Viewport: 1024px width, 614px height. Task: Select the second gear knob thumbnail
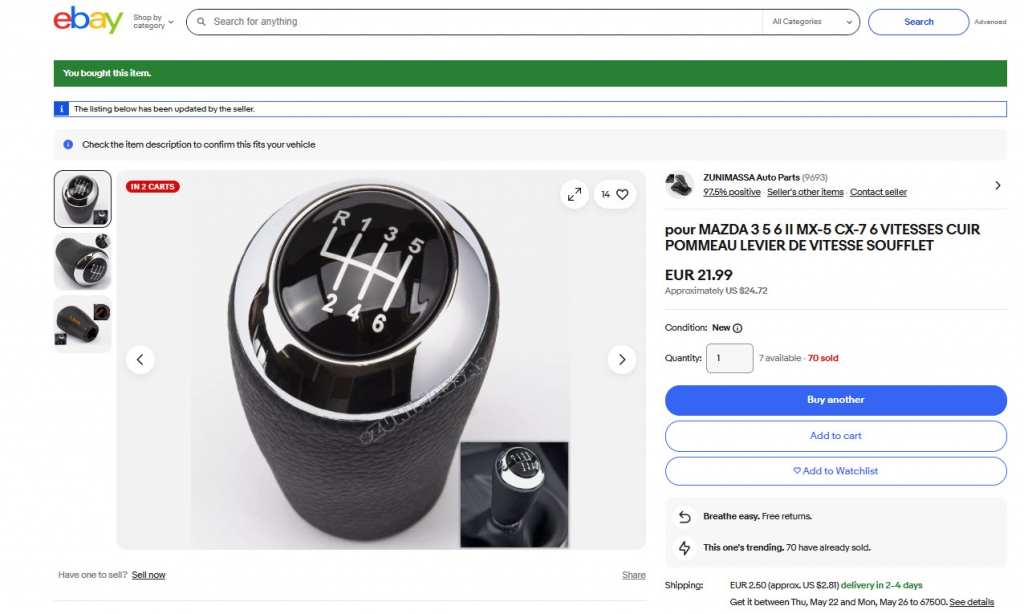[82, 261]
